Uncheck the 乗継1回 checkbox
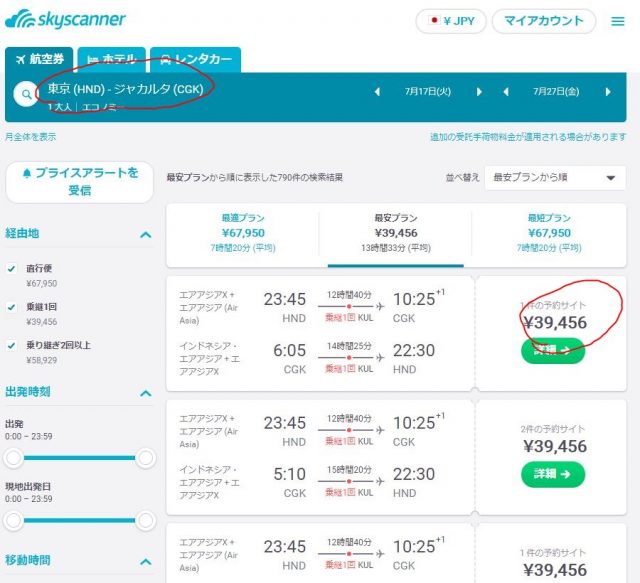This screenshot has width=640, height=583. point(11,307)
